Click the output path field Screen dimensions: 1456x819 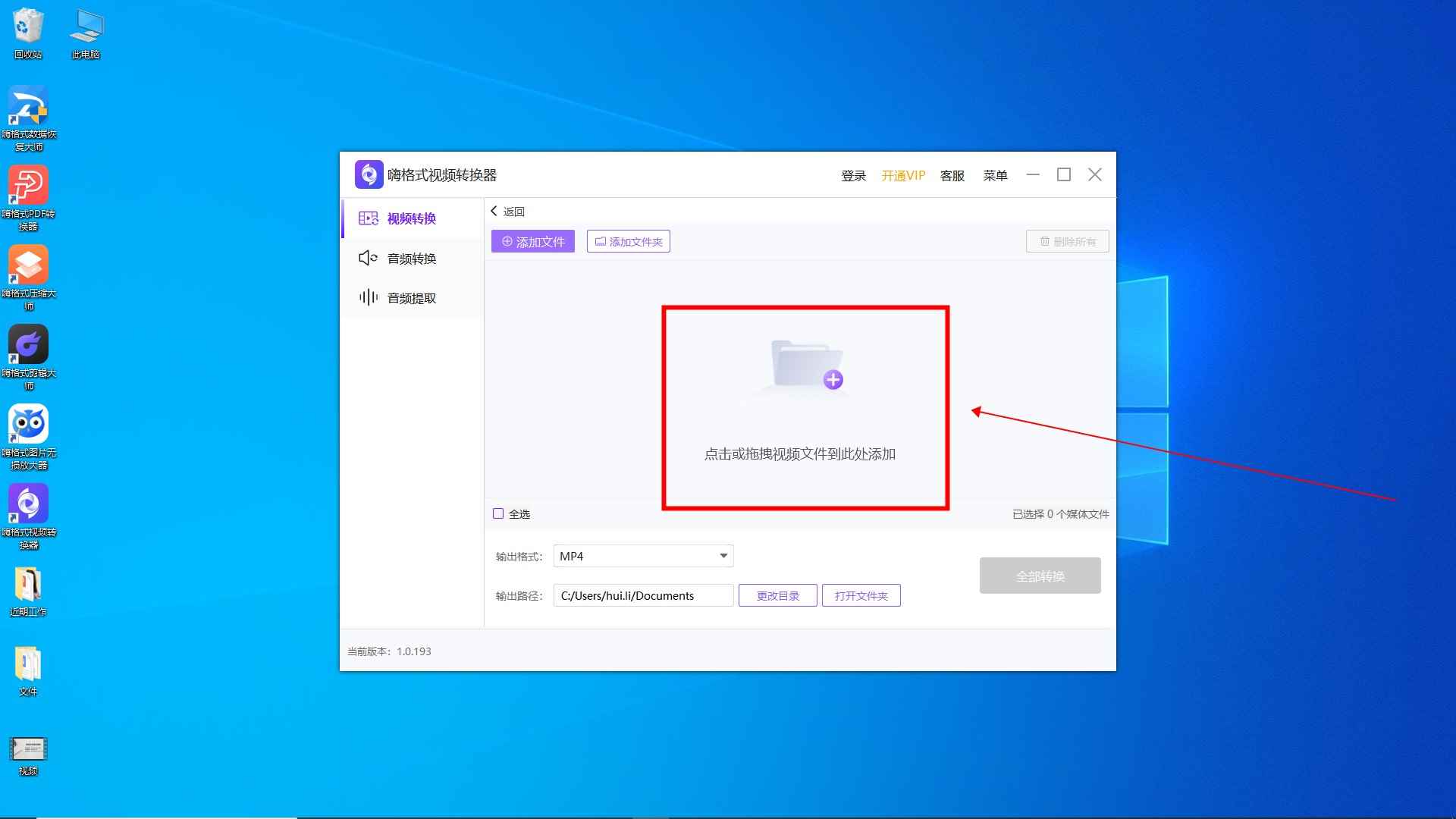point(642,595)
